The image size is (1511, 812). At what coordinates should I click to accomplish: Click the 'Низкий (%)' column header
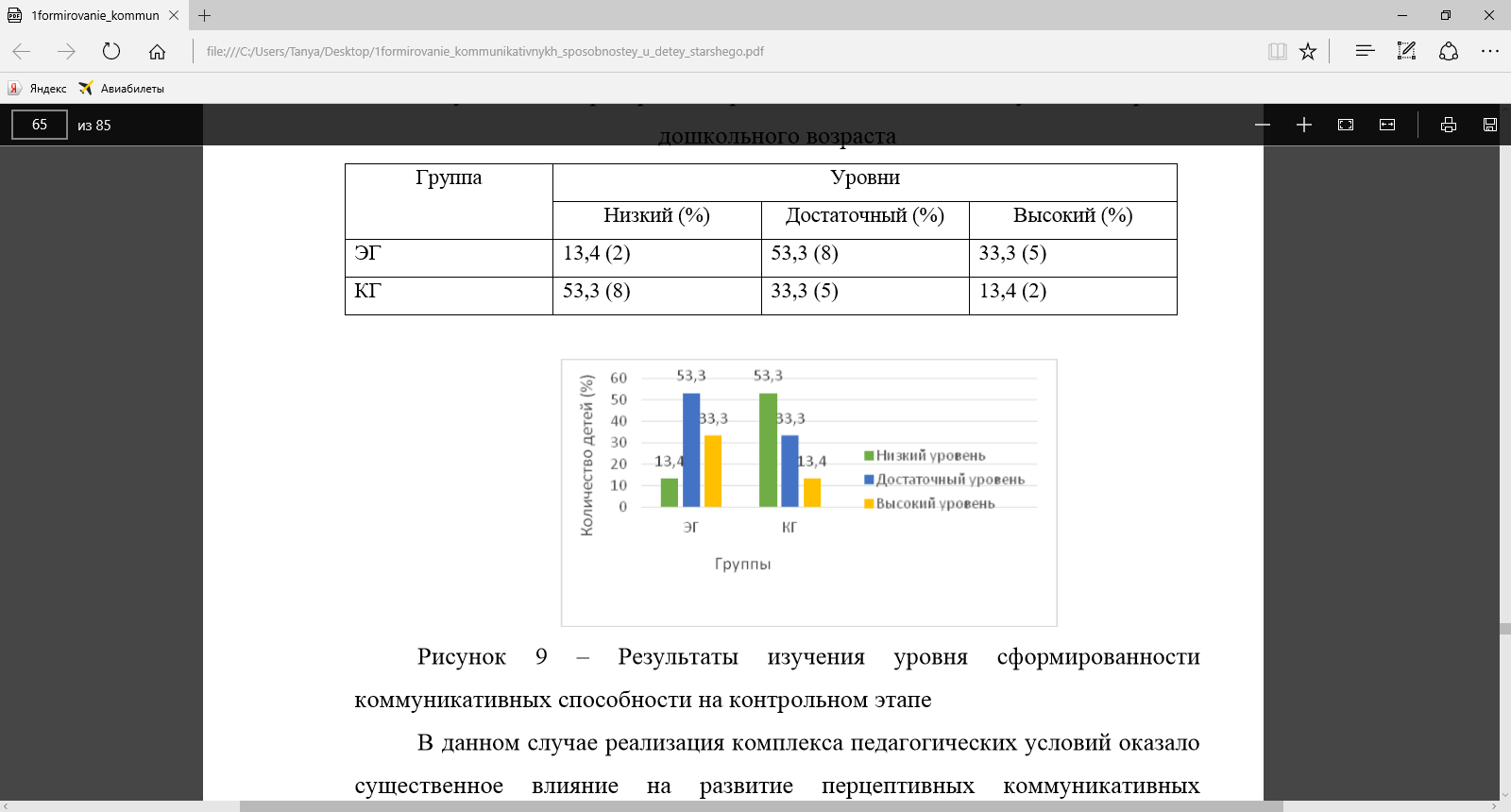pos(656,215)
